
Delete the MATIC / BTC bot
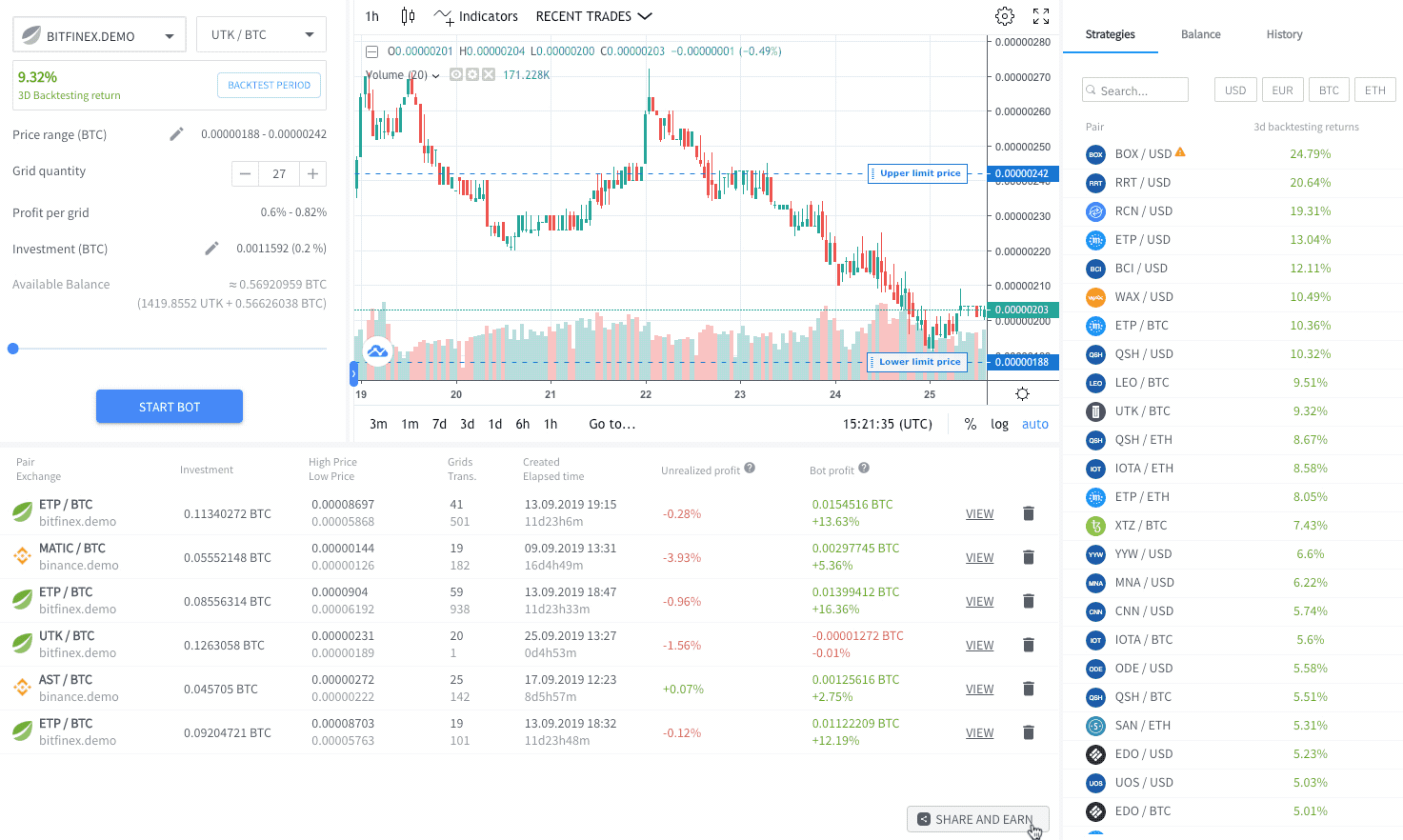[x=1029, y=557]
